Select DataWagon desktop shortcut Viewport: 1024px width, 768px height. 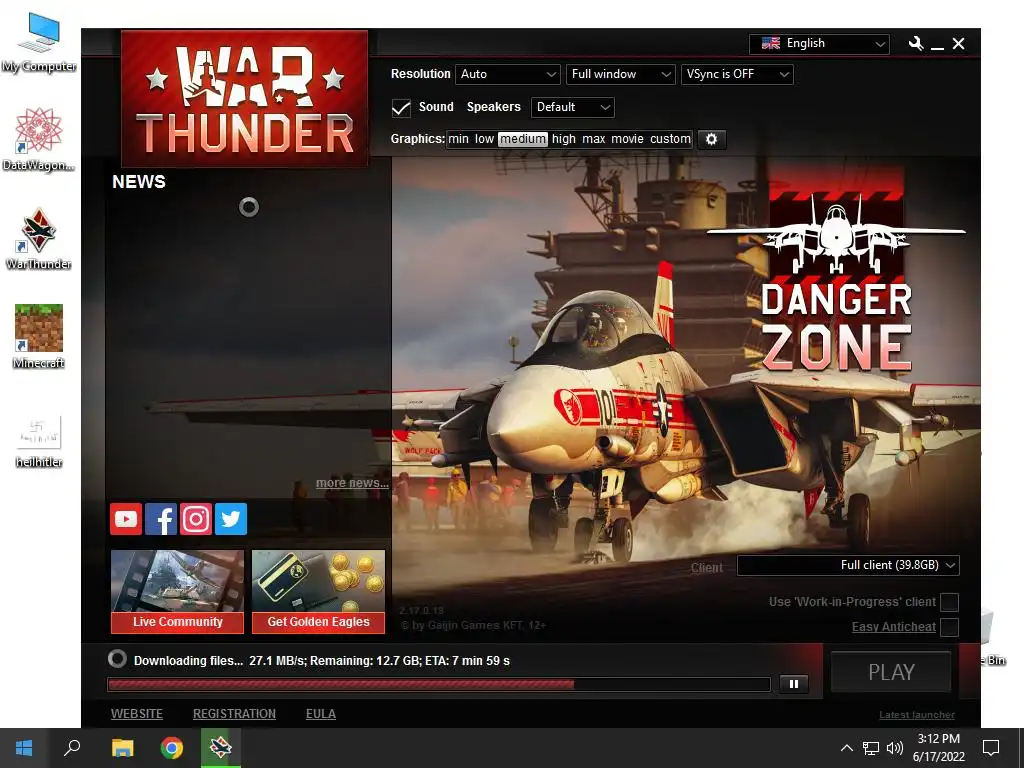pos(39,140)
